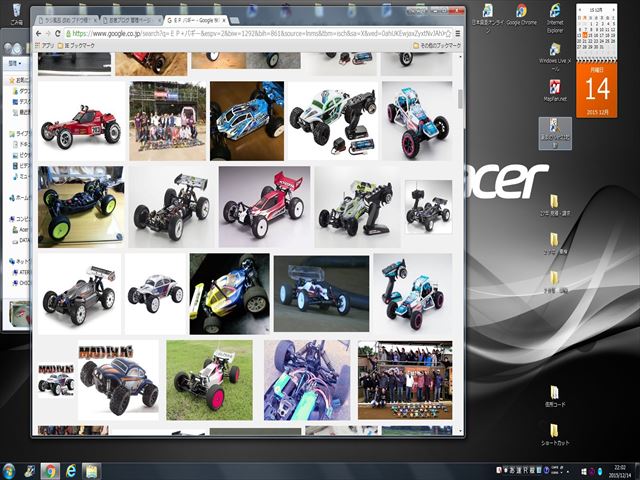Open the red buggy with red wing image
Screen dimensions: 640x480
264,207
